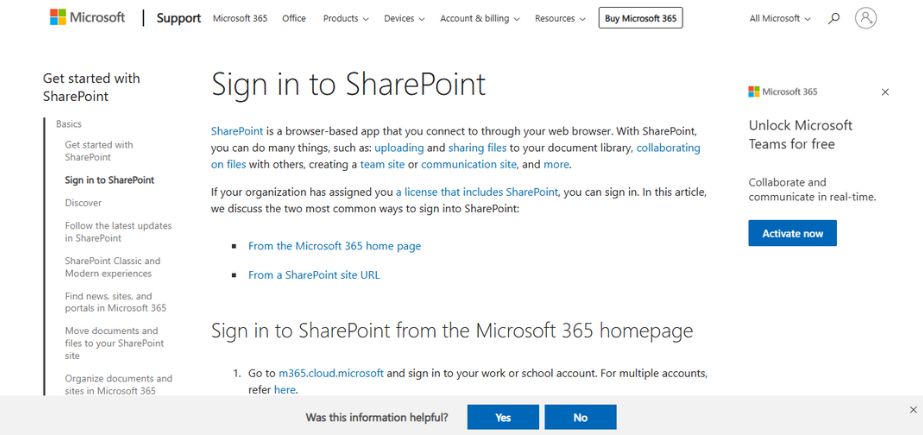Open a license that includes SharePoint link
The height and width of the screenshot is (435, 923).
tap(477, 192)
